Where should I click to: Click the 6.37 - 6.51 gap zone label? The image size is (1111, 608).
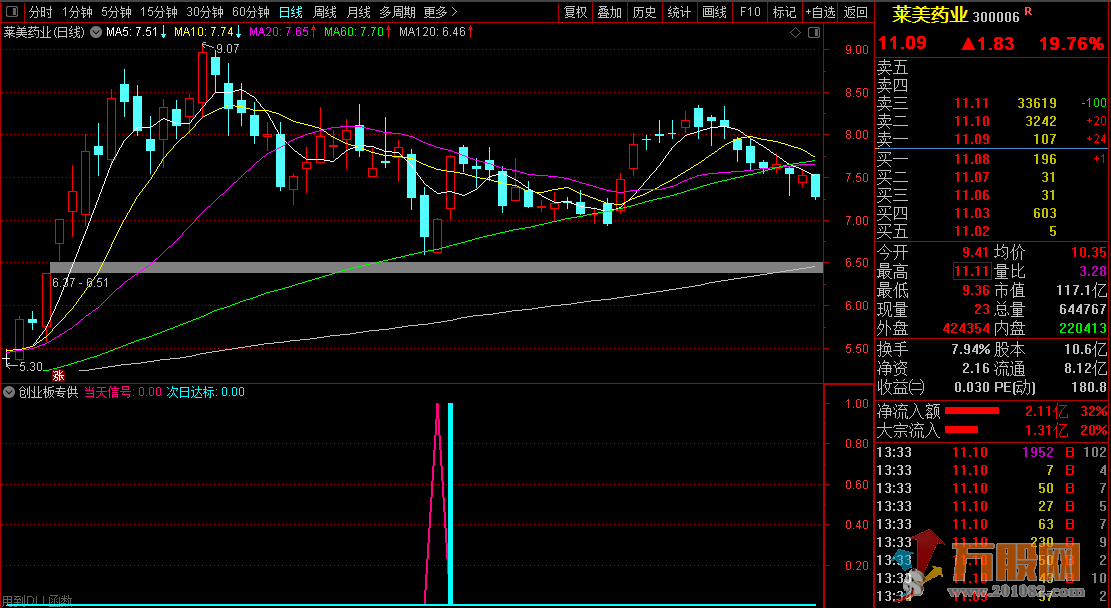(x=80, y=283)
